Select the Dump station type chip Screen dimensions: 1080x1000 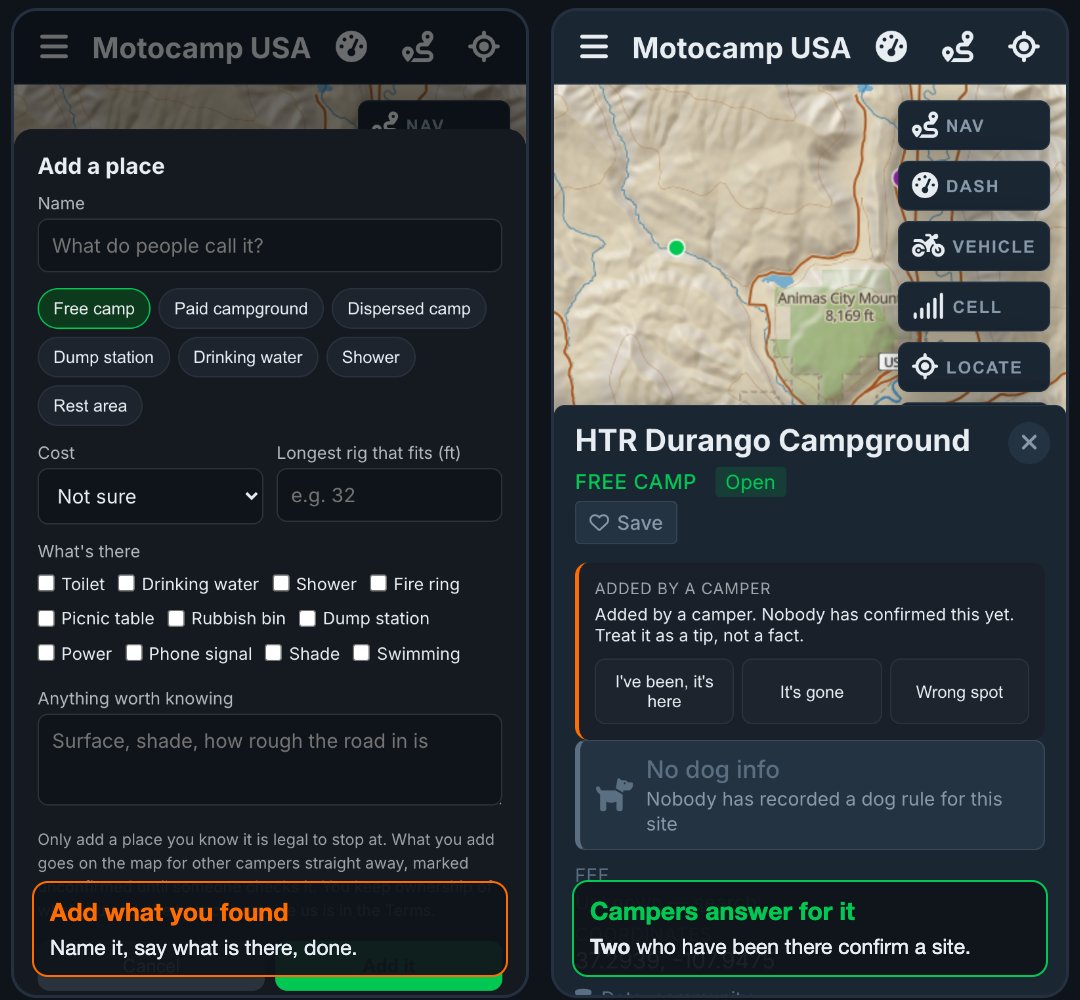104,357
